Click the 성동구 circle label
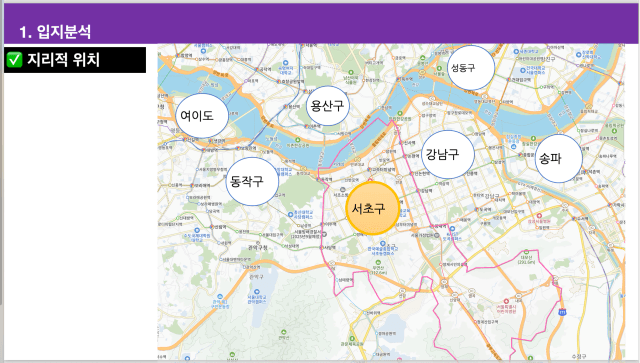 [x=471, y=67]
